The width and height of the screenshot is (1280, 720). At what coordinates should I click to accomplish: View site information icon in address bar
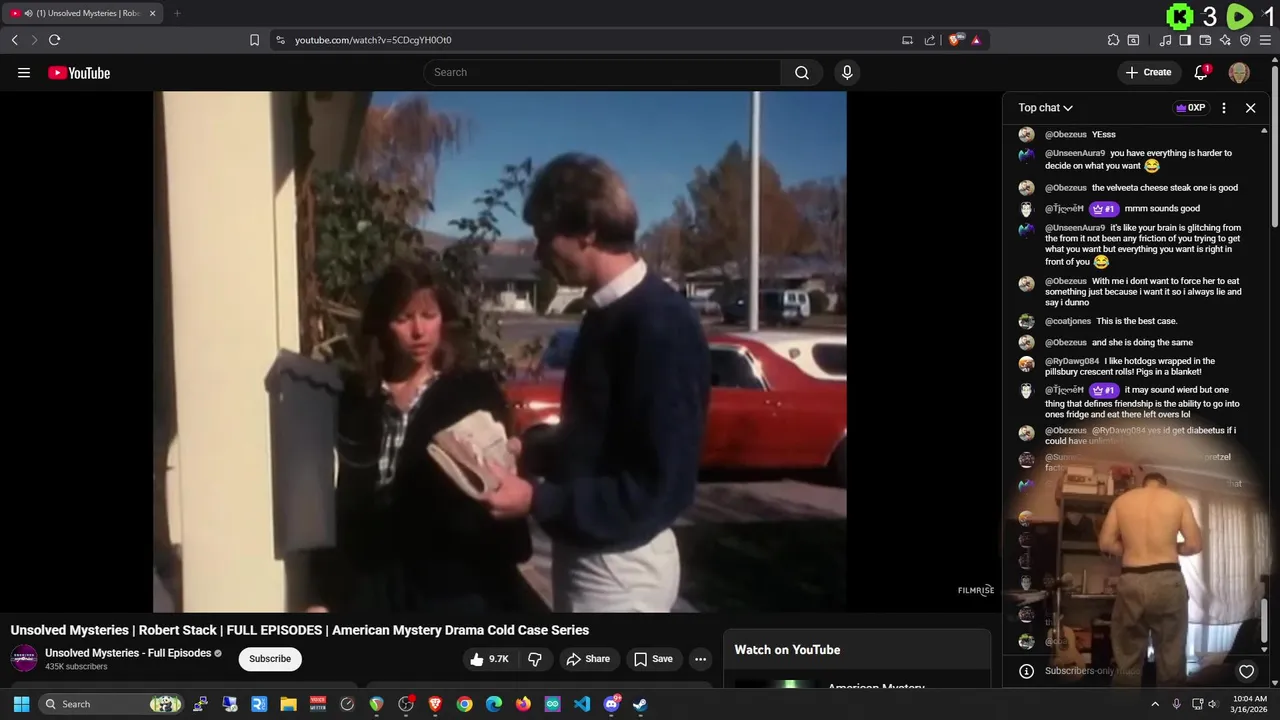pos(280,40)
